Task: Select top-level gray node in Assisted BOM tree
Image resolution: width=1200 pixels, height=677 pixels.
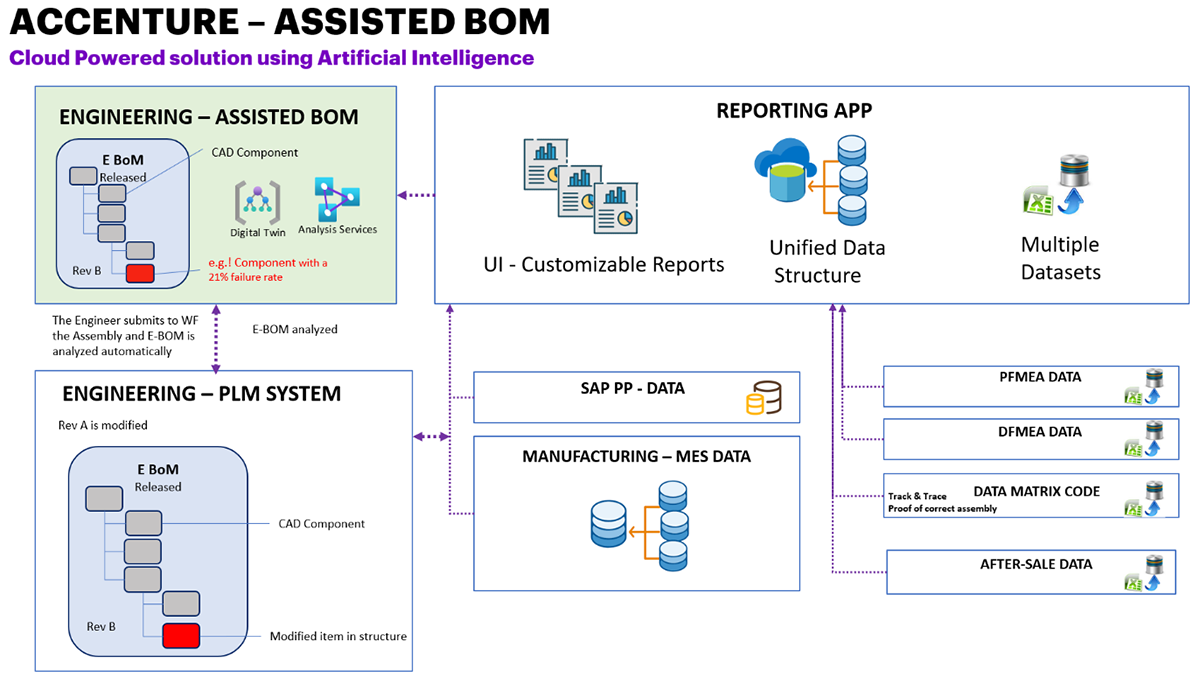Action: pyautogui.click(x=83, y=176)
